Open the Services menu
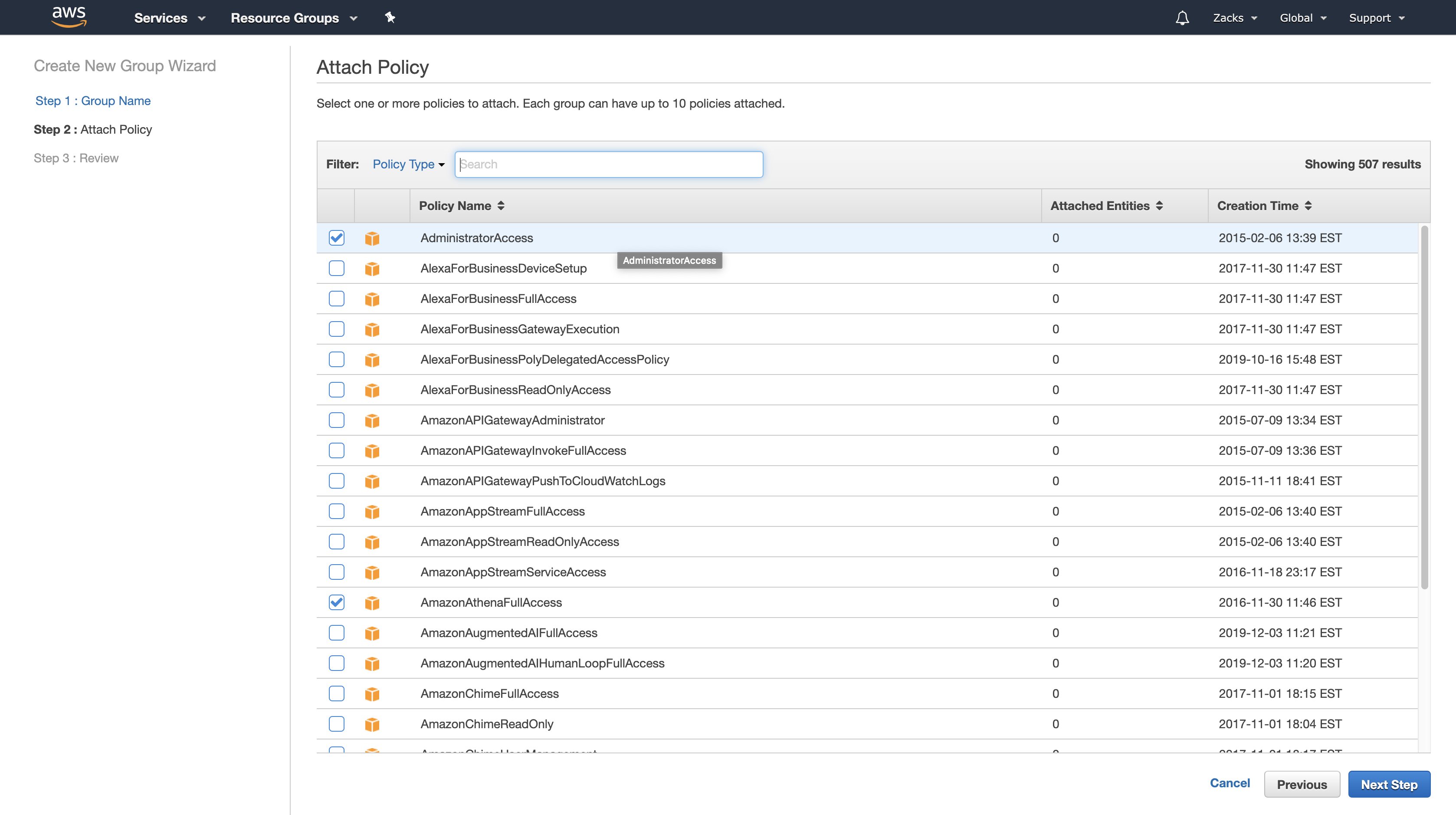The width and height of the screenshot is (1456, 815). [x=169, y=18]
